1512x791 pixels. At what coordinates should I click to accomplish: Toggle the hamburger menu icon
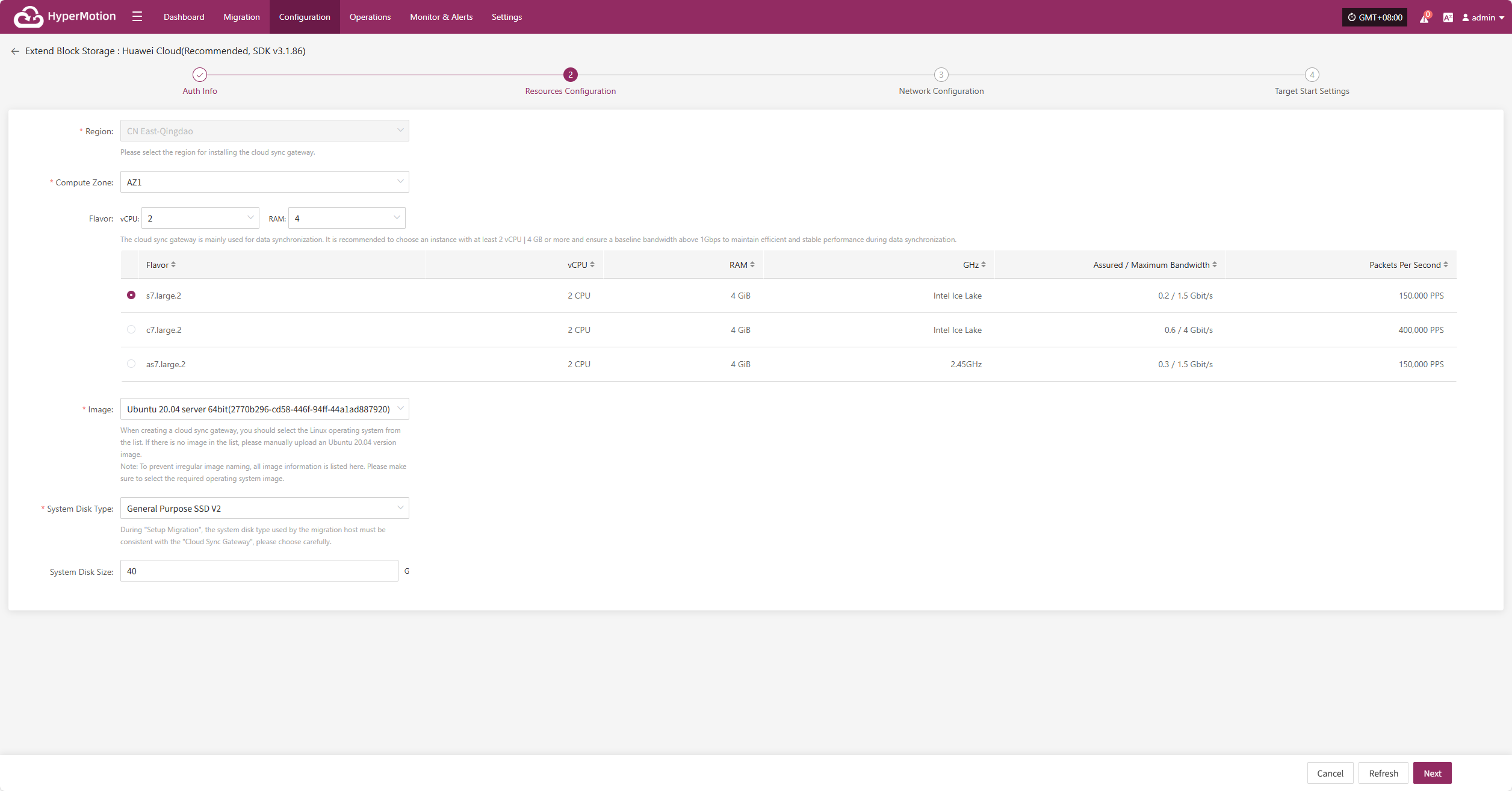point(137,17)
